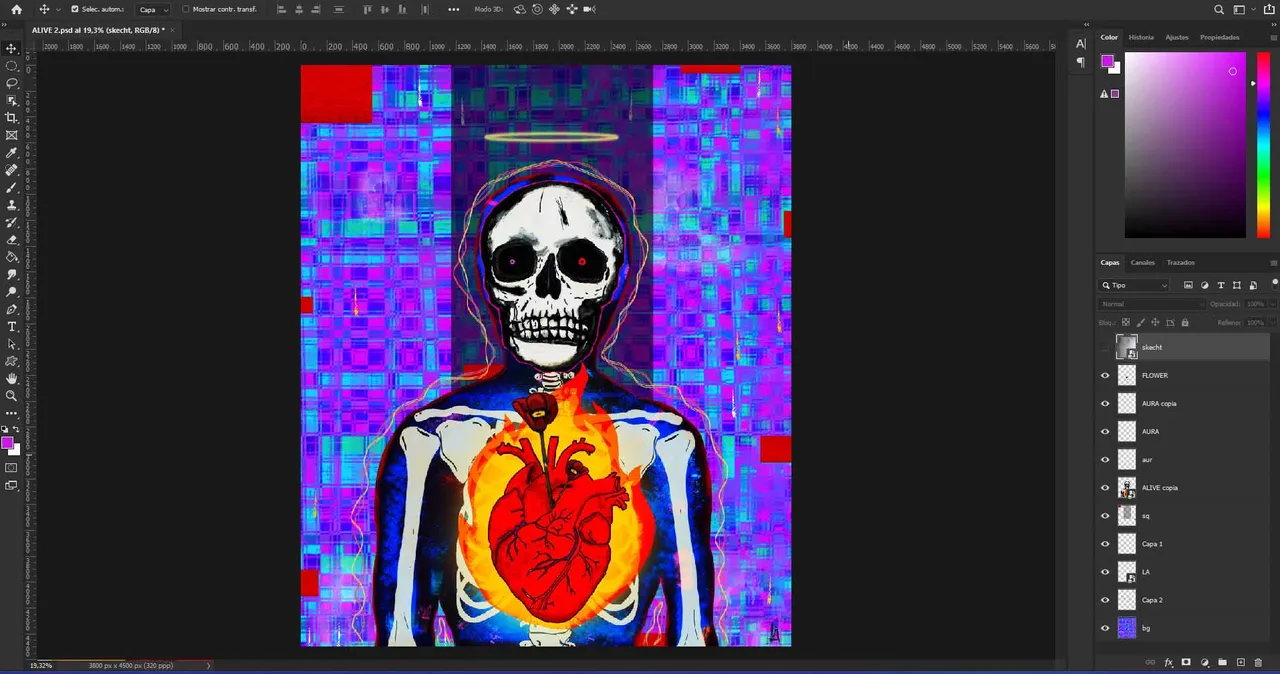Select the Type tool
Viewport: 1280px width, 674px height.
[12, 327]
